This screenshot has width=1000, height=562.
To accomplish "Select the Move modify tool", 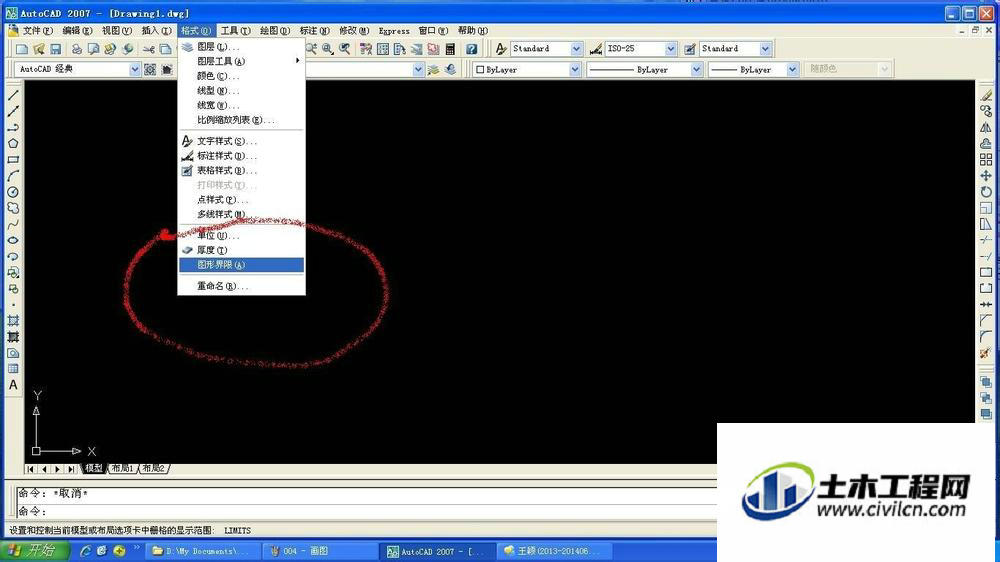I will click(986, 175).
